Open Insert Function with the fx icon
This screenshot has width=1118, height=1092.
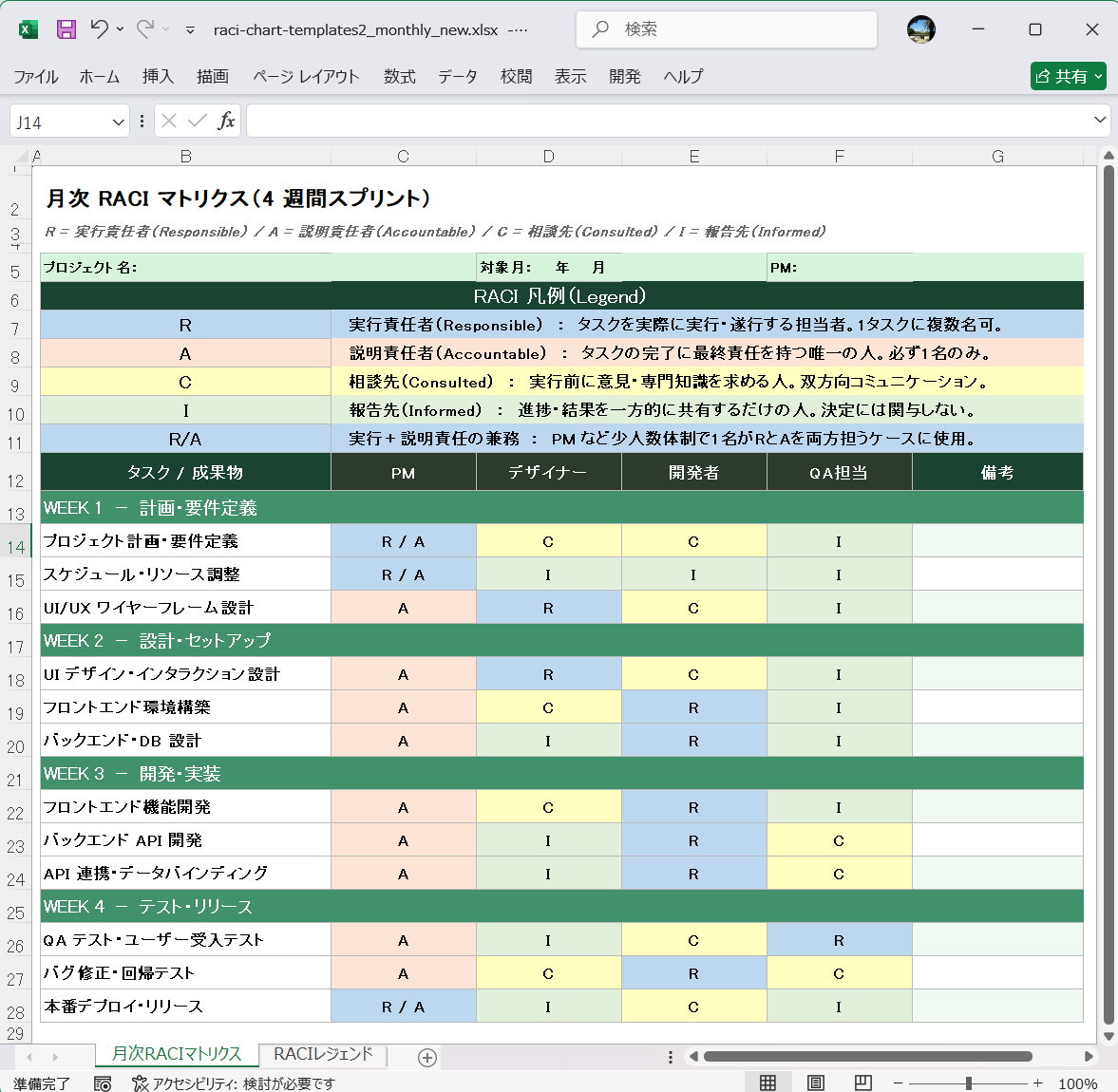[226, 122]
